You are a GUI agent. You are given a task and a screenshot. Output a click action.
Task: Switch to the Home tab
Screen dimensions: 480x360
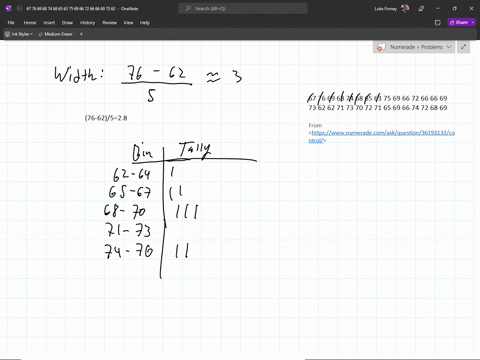(x=30, y=23)
